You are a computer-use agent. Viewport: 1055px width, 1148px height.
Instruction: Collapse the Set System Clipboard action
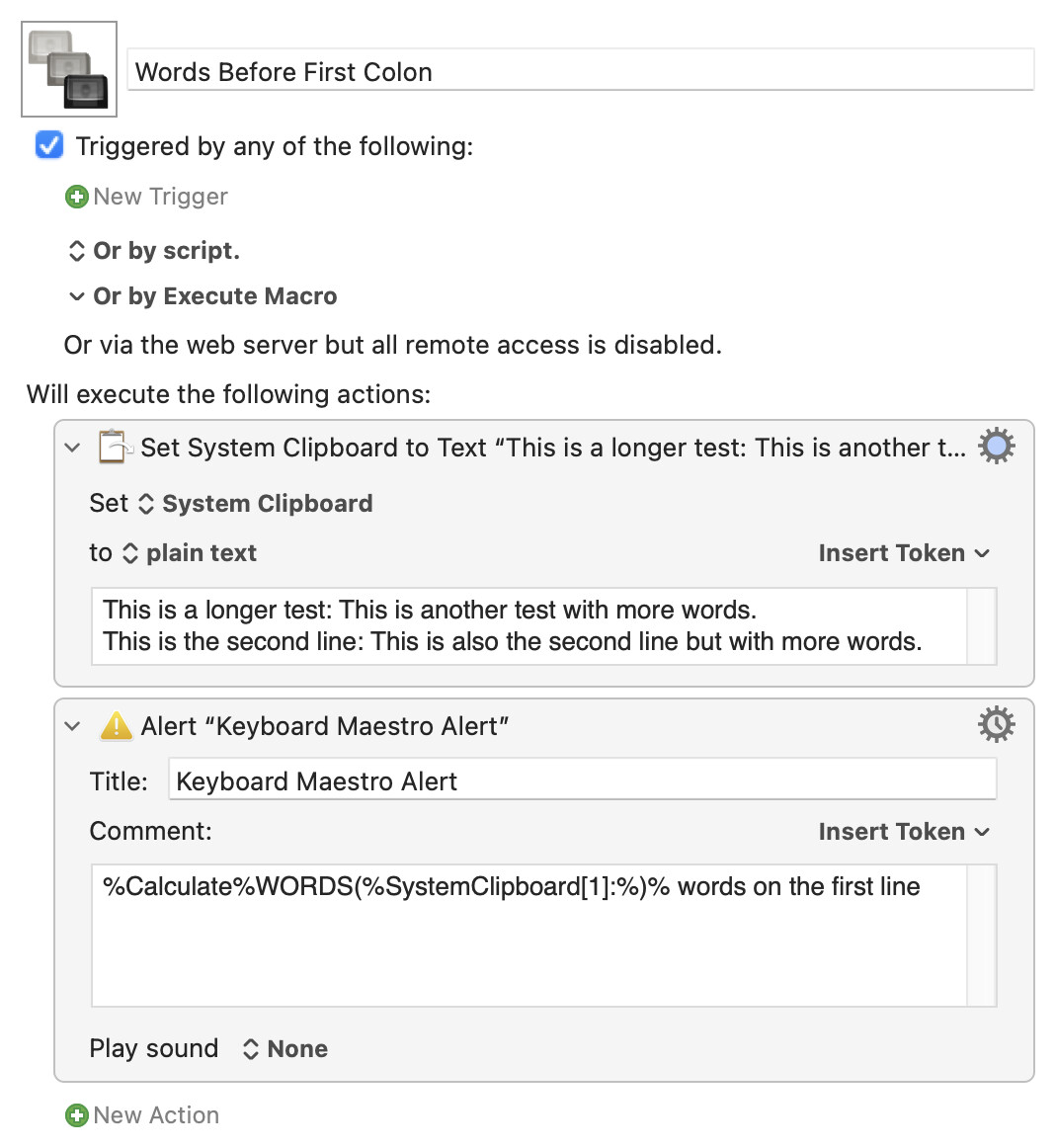point(71,448)
